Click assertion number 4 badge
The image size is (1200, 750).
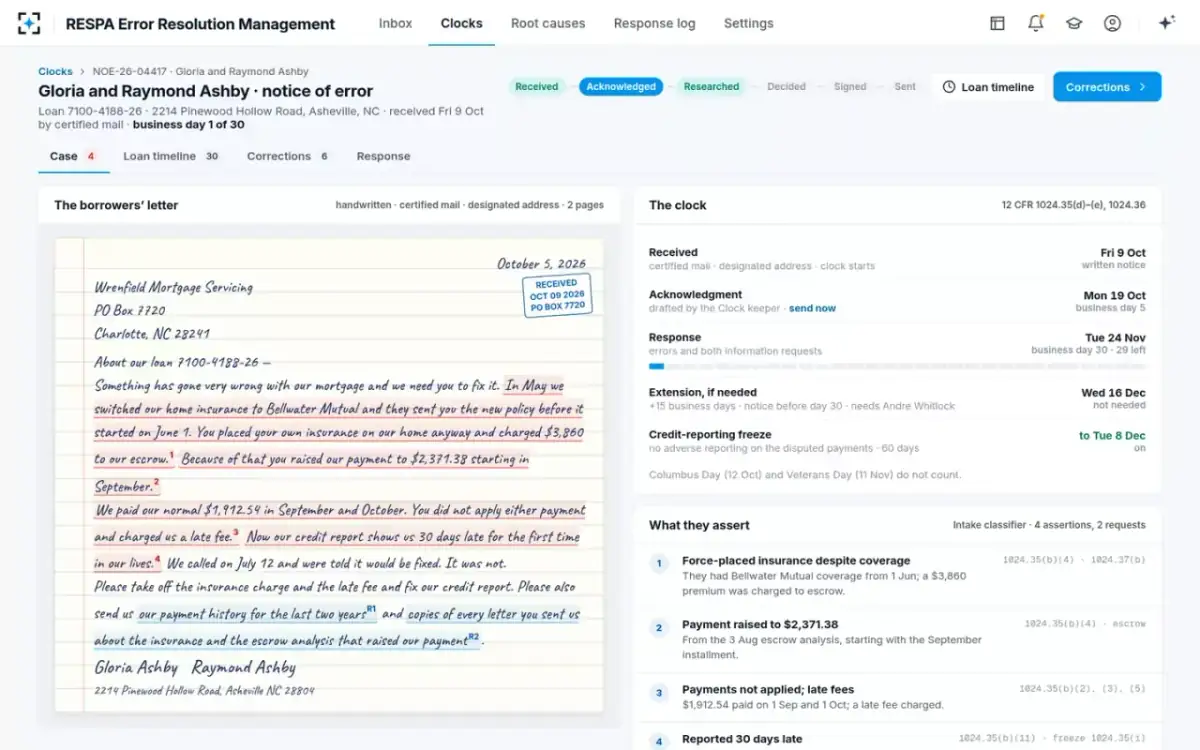click(659, 741)
